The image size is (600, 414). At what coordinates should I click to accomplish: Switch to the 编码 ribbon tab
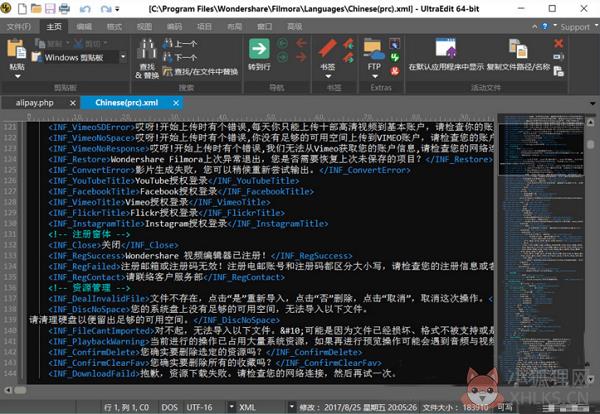pos(174,26)
